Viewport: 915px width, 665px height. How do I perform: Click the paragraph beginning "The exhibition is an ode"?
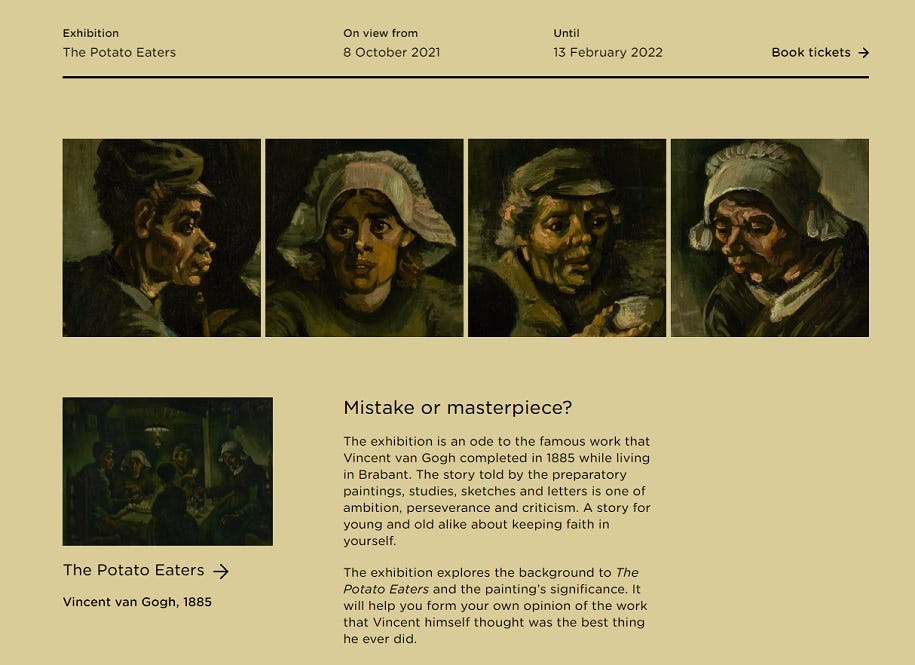(x=496, y=491)
